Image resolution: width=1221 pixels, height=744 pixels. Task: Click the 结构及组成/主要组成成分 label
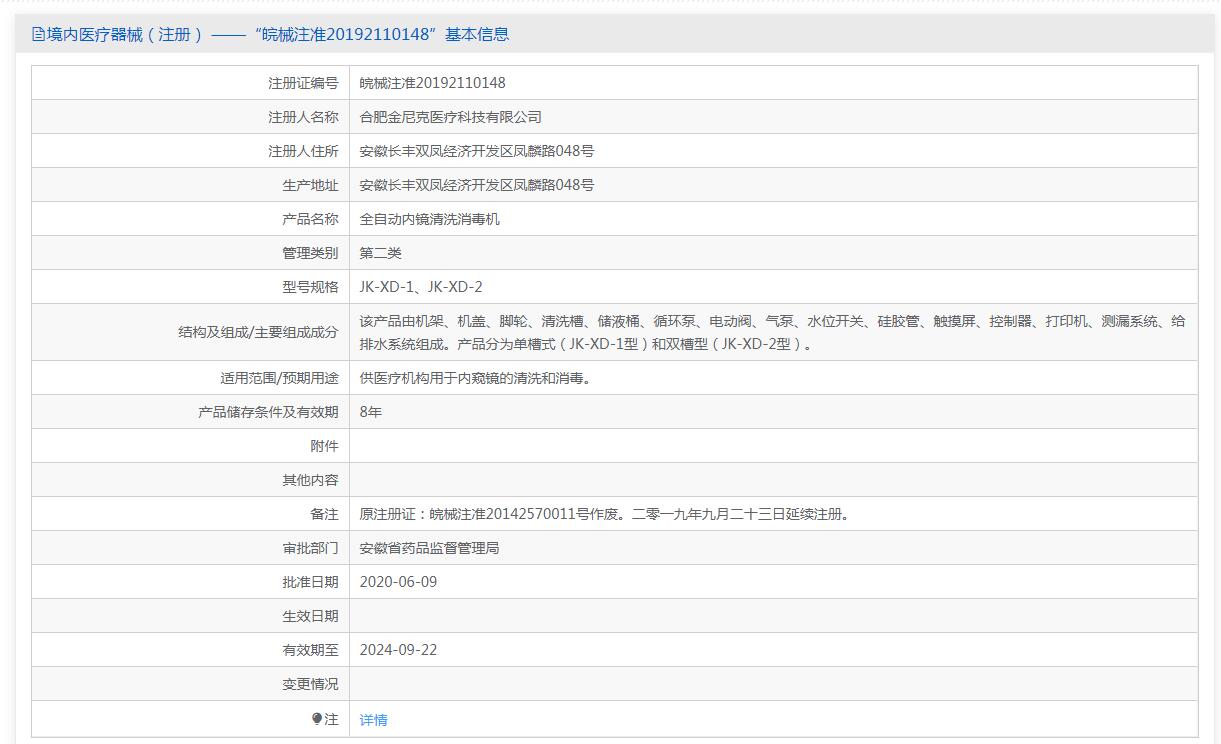click(x=258, y=332)
